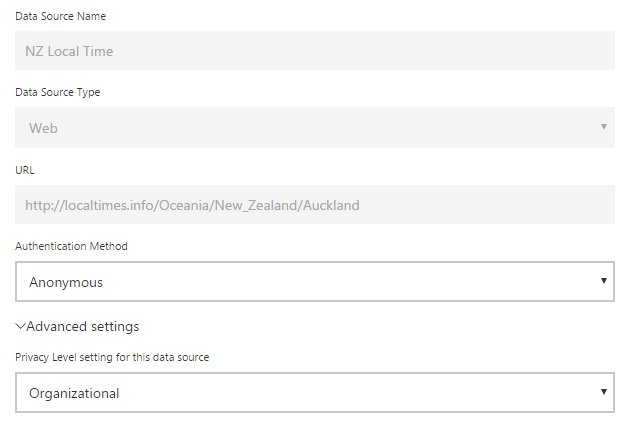Click 'Privacy Level setting for this data source' label
628x423 pixels.
tap(112, 357)
